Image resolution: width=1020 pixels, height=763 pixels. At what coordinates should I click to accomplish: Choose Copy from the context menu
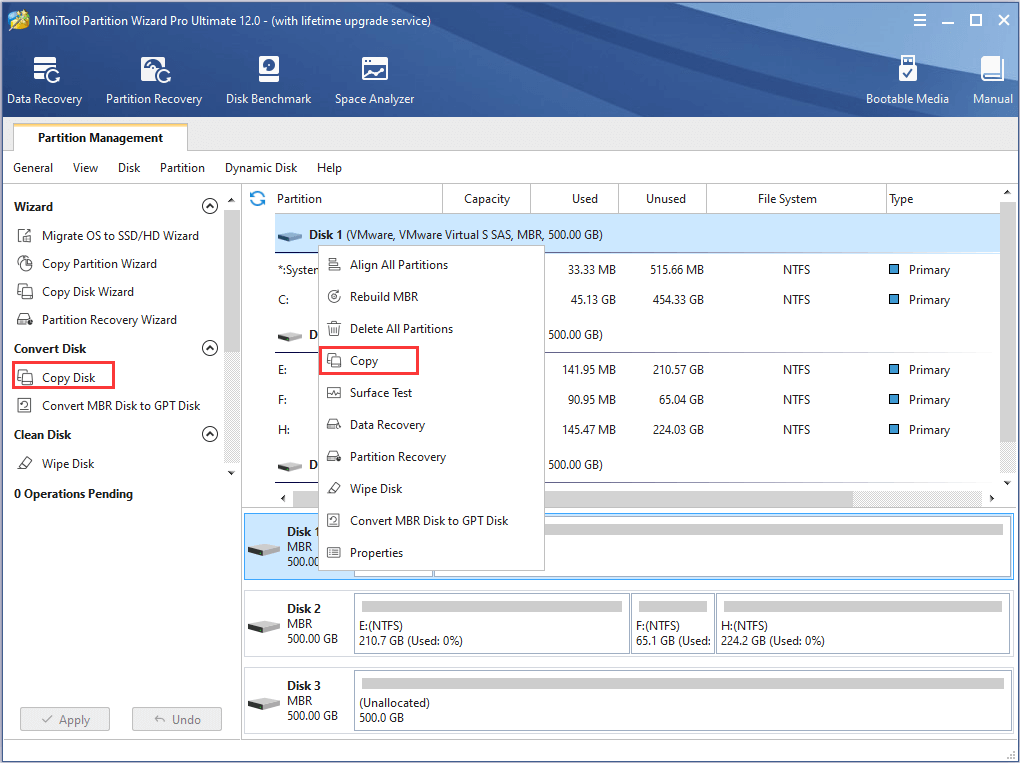point(364,361)
